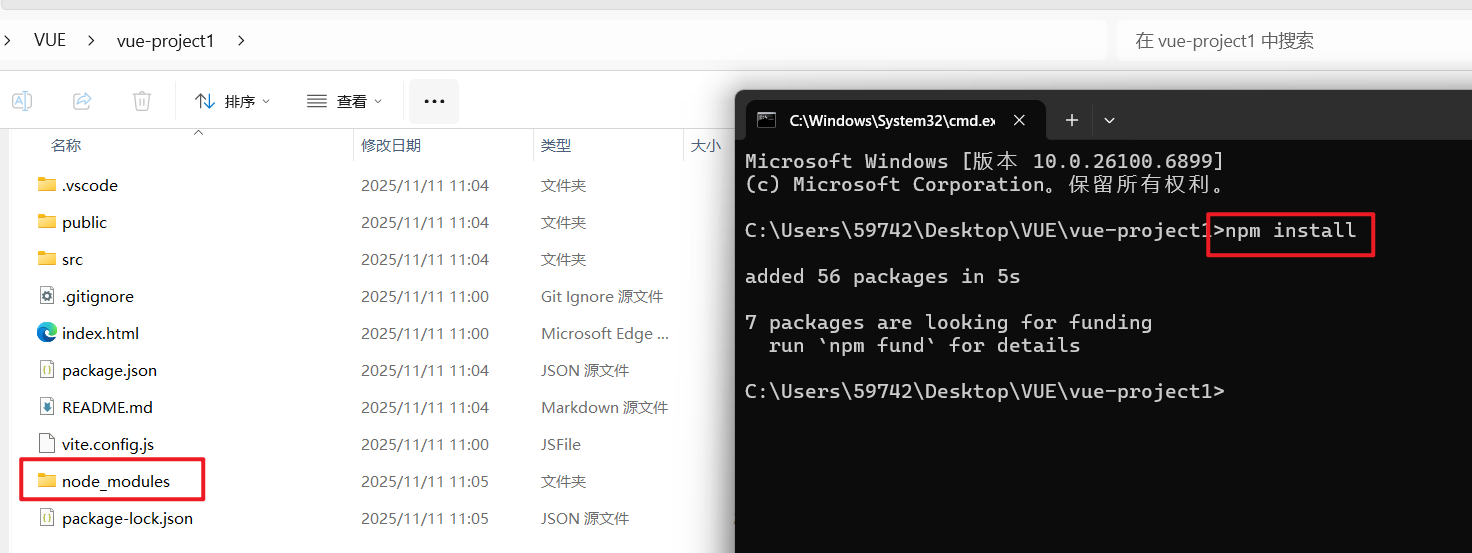1472x553 pixels.
Task: Open the three-dots more options menu
Action: click(434, 101)
